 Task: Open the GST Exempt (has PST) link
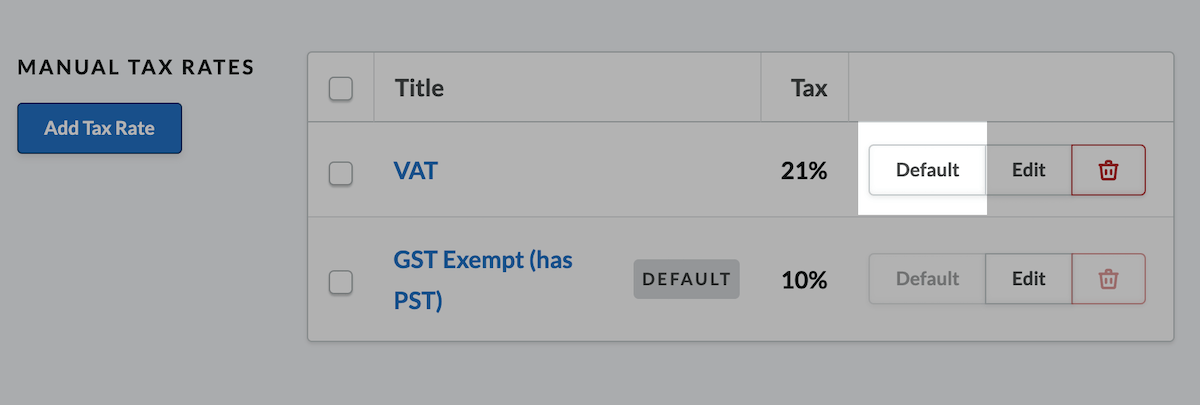click(484, 280)
